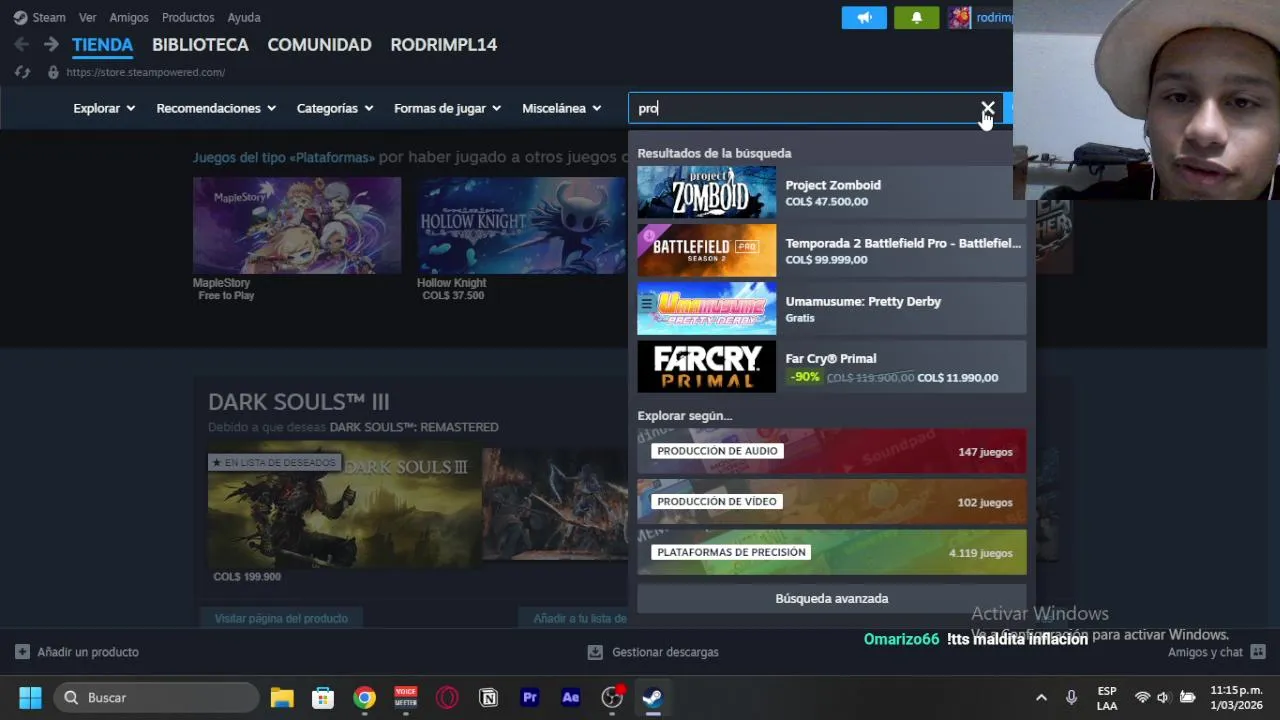Click Añadir un producto
The width and height of the screenshot is (1280, 720).
click(x=88, y=652)
